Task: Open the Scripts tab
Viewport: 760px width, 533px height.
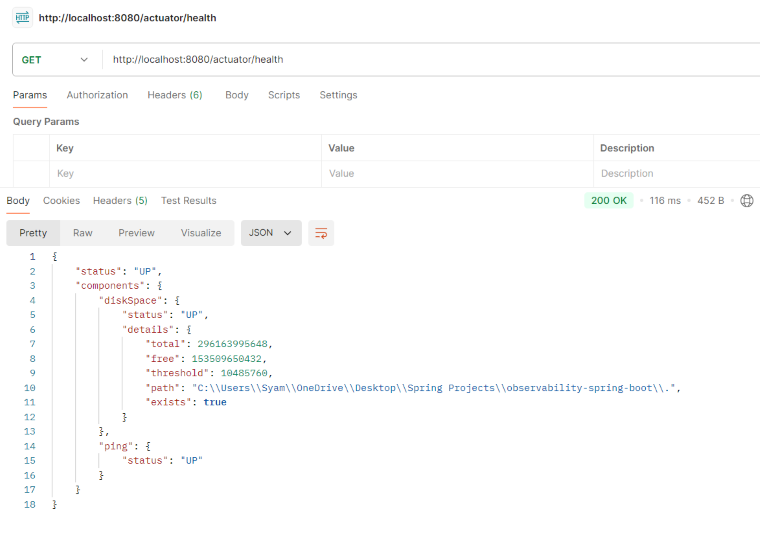Action: tap(284, 95)
